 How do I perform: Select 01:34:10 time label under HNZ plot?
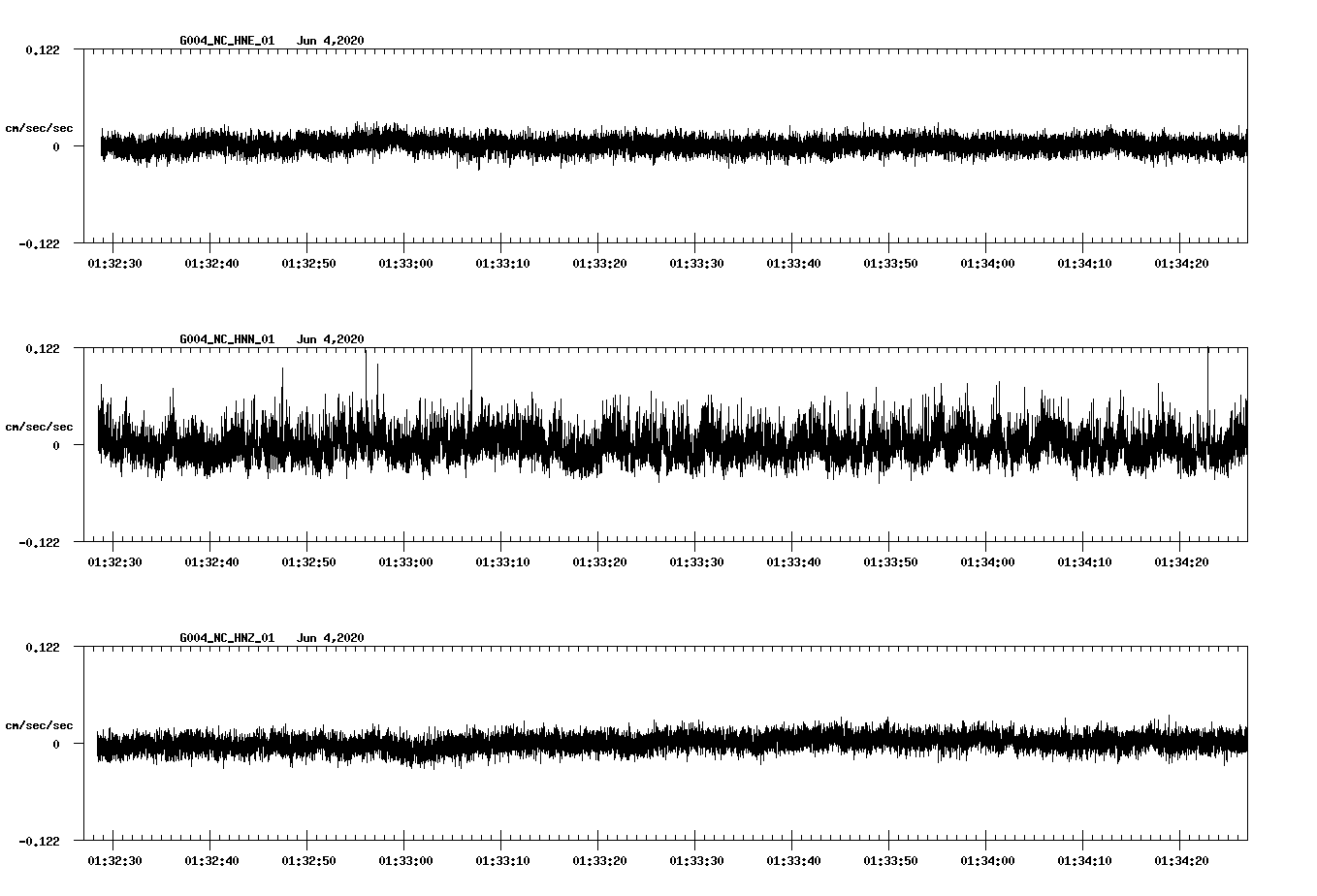[x=1084, y=861]
